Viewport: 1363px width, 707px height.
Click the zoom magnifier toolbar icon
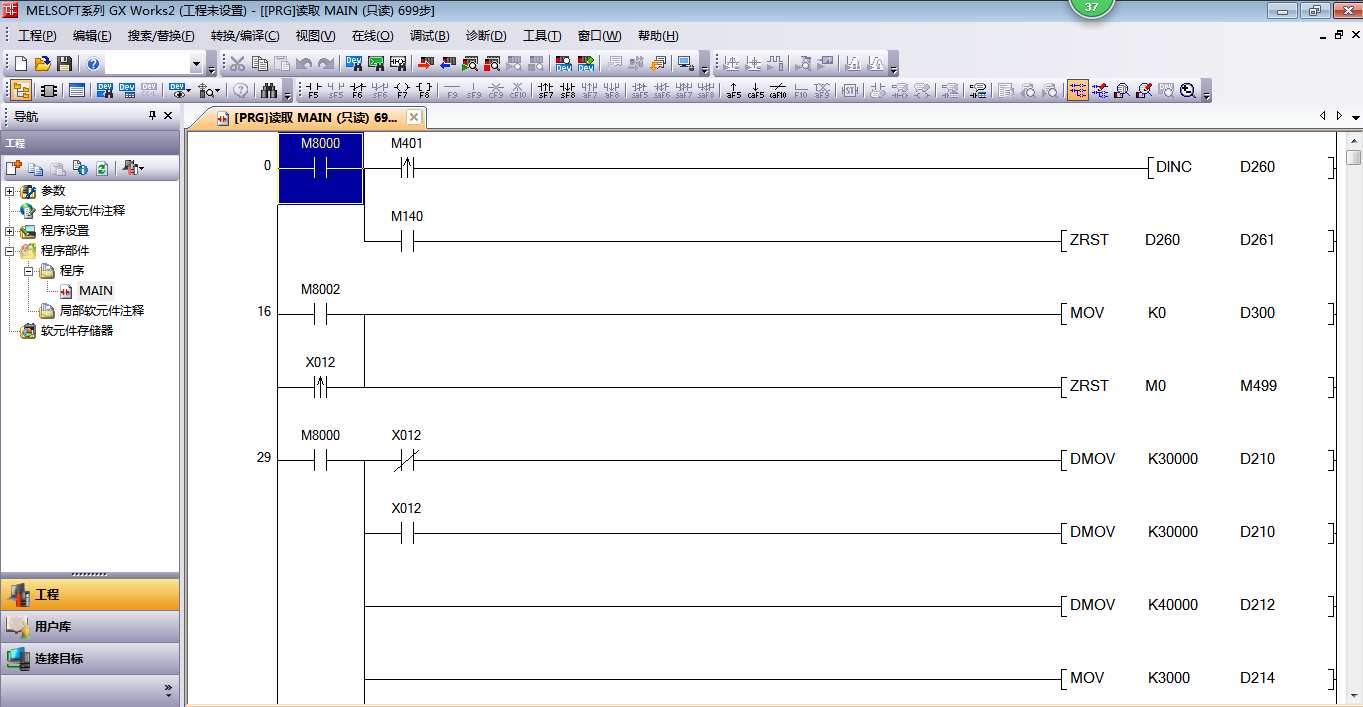1187,91
